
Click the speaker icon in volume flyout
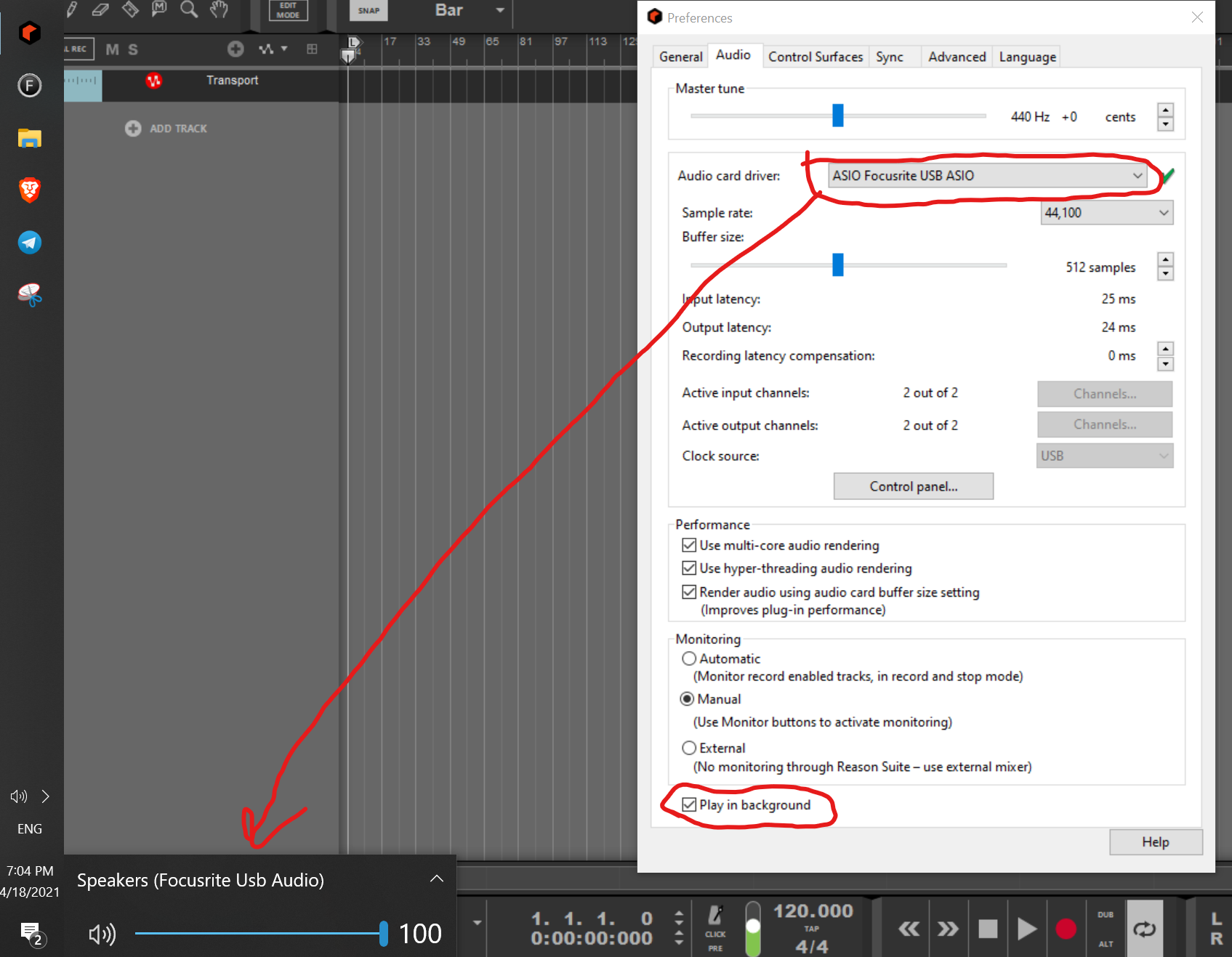[x=102, y=934]
